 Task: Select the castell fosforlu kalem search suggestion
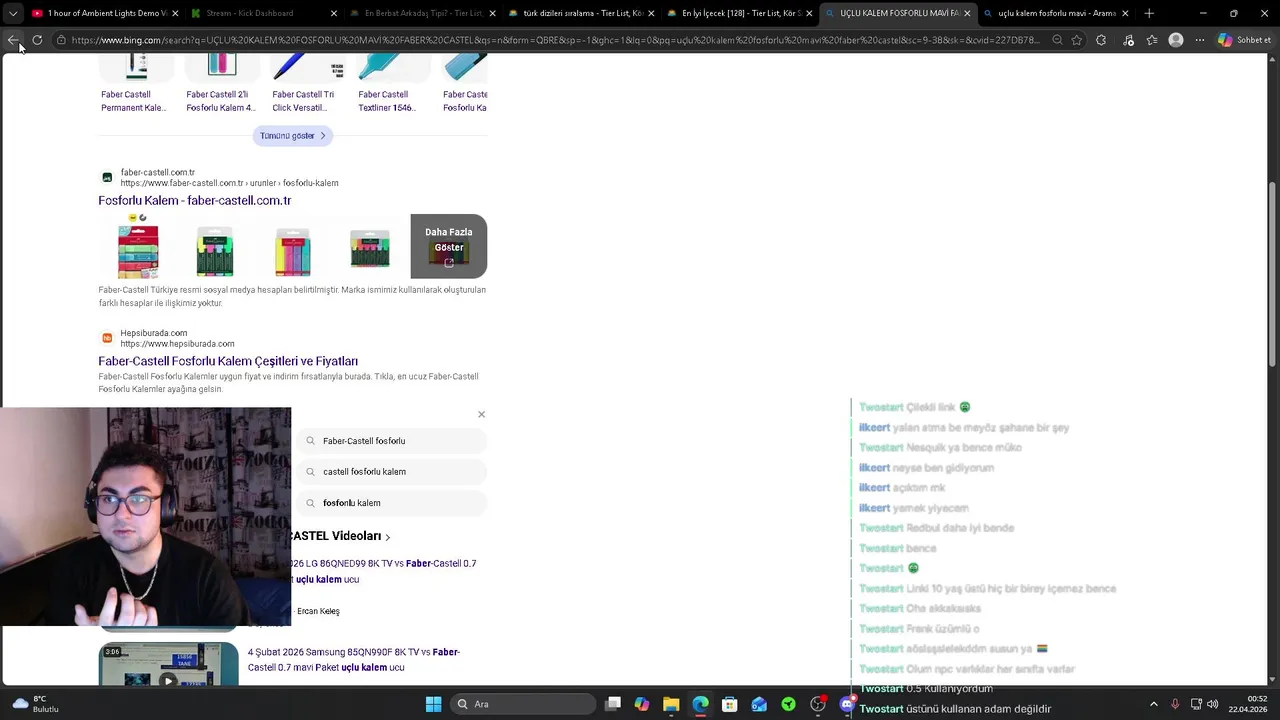392,472
